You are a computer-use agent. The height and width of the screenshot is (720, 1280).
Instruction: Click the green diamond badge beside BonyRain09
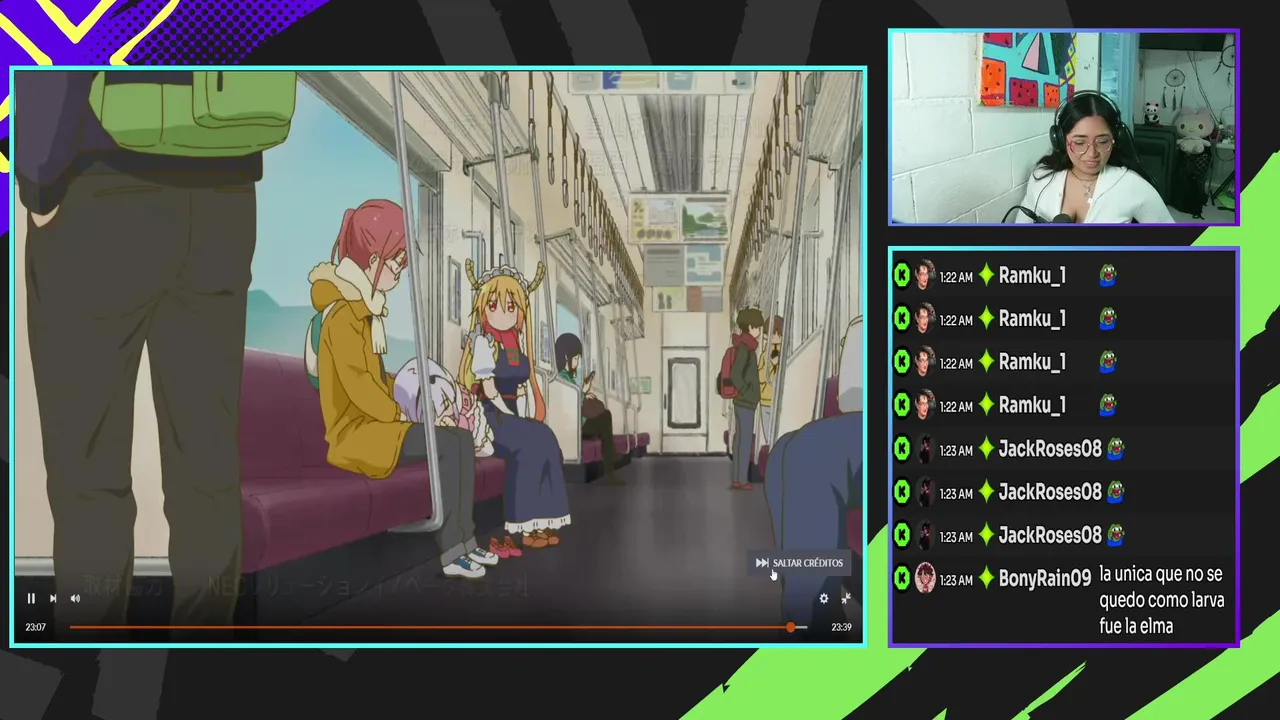tap(986, 579)
